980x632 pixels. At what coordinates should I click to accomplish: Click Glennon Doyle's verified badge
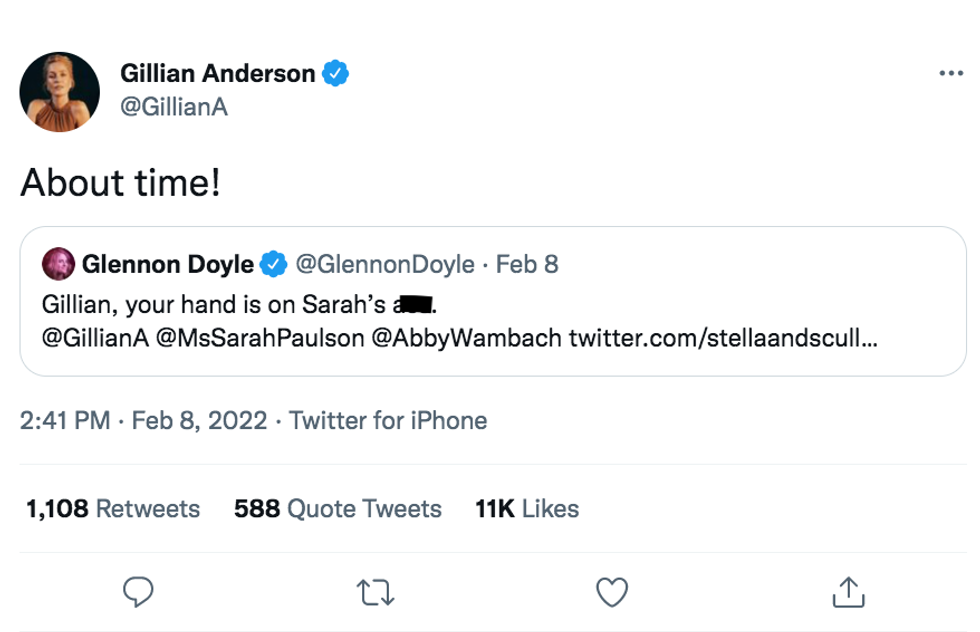pyautogui.click(x=272, y=264)
